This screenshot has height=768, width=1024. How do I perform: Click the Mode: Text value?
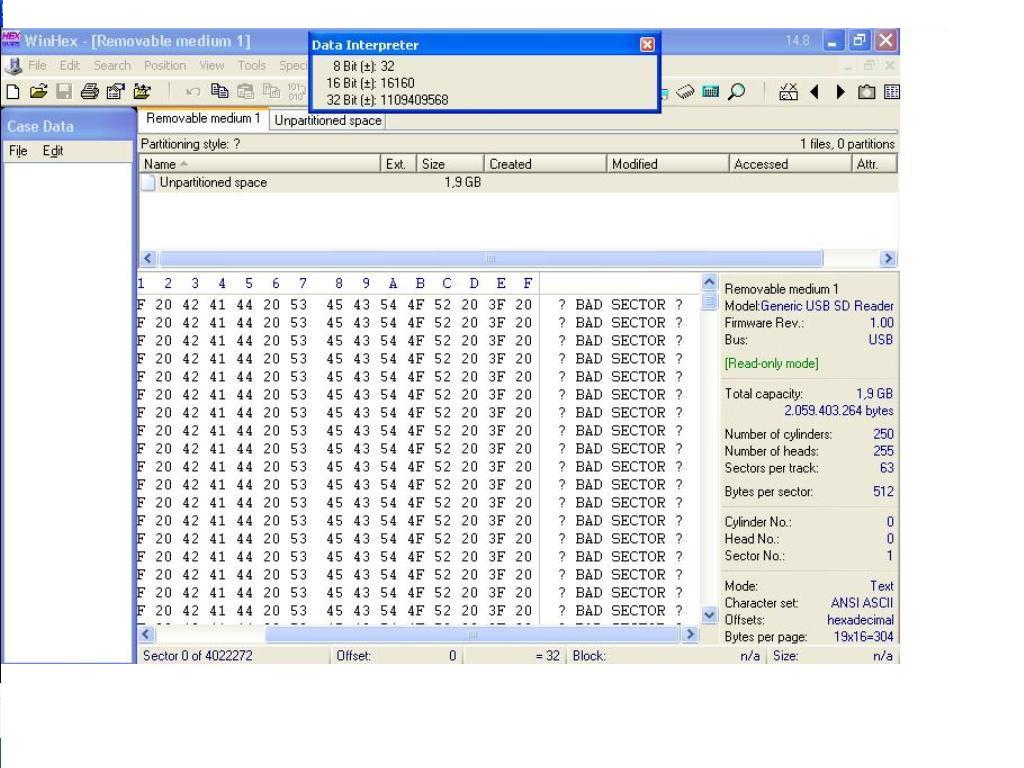[881, 586]
